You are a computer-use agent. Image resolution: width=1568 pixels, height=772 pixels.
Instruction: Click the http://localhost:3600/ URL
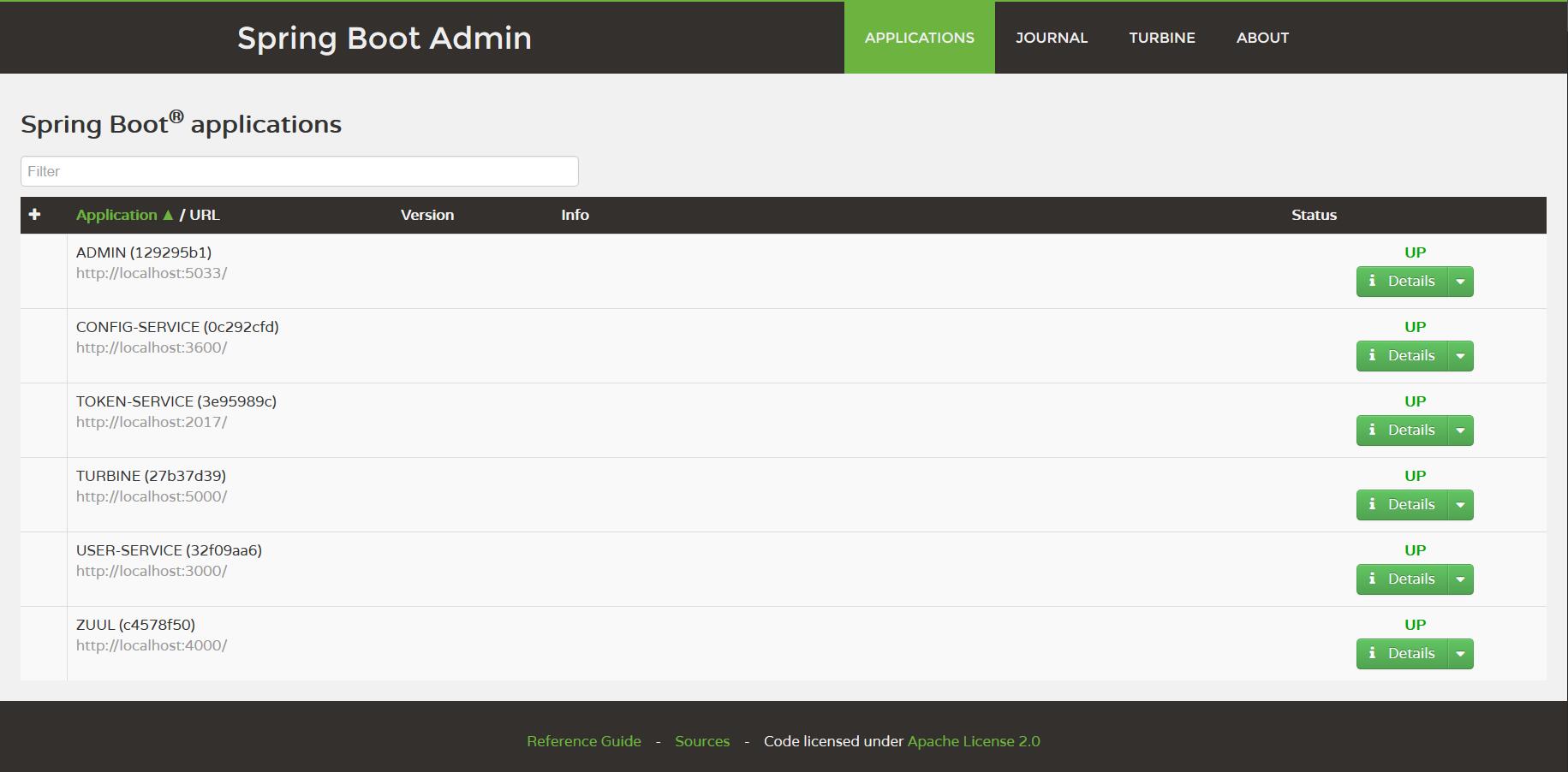[152, 347]
